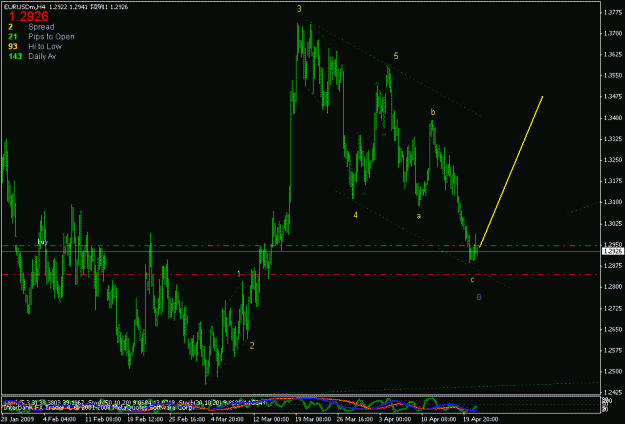This screenshot has width=625, height=424.
Task: Click the yellow wave label 4
Action: coord(356,215)
